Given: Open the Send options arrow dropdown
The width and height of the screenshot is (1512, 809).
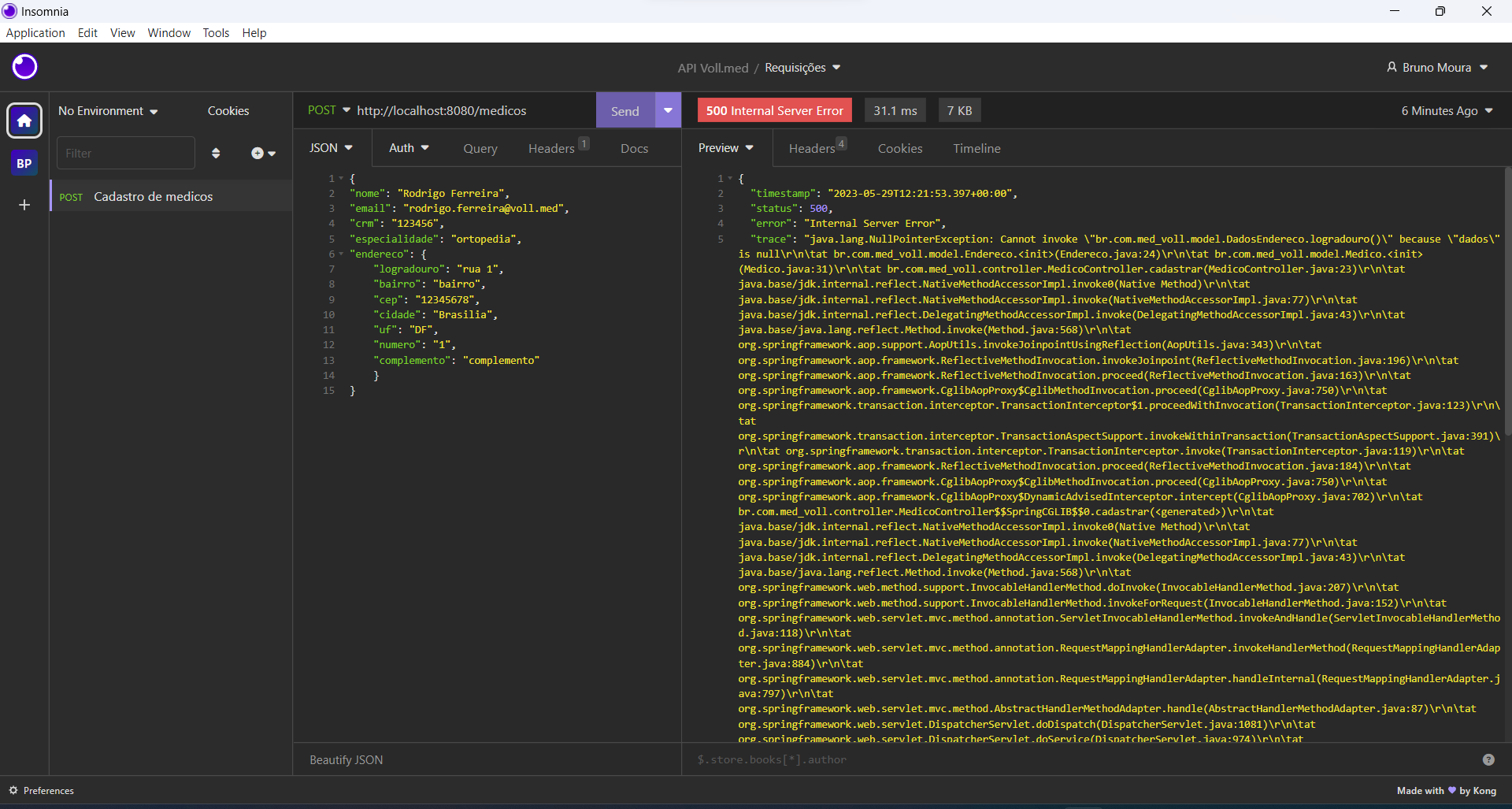Looking at the screenshot, I should click(668, 110).
